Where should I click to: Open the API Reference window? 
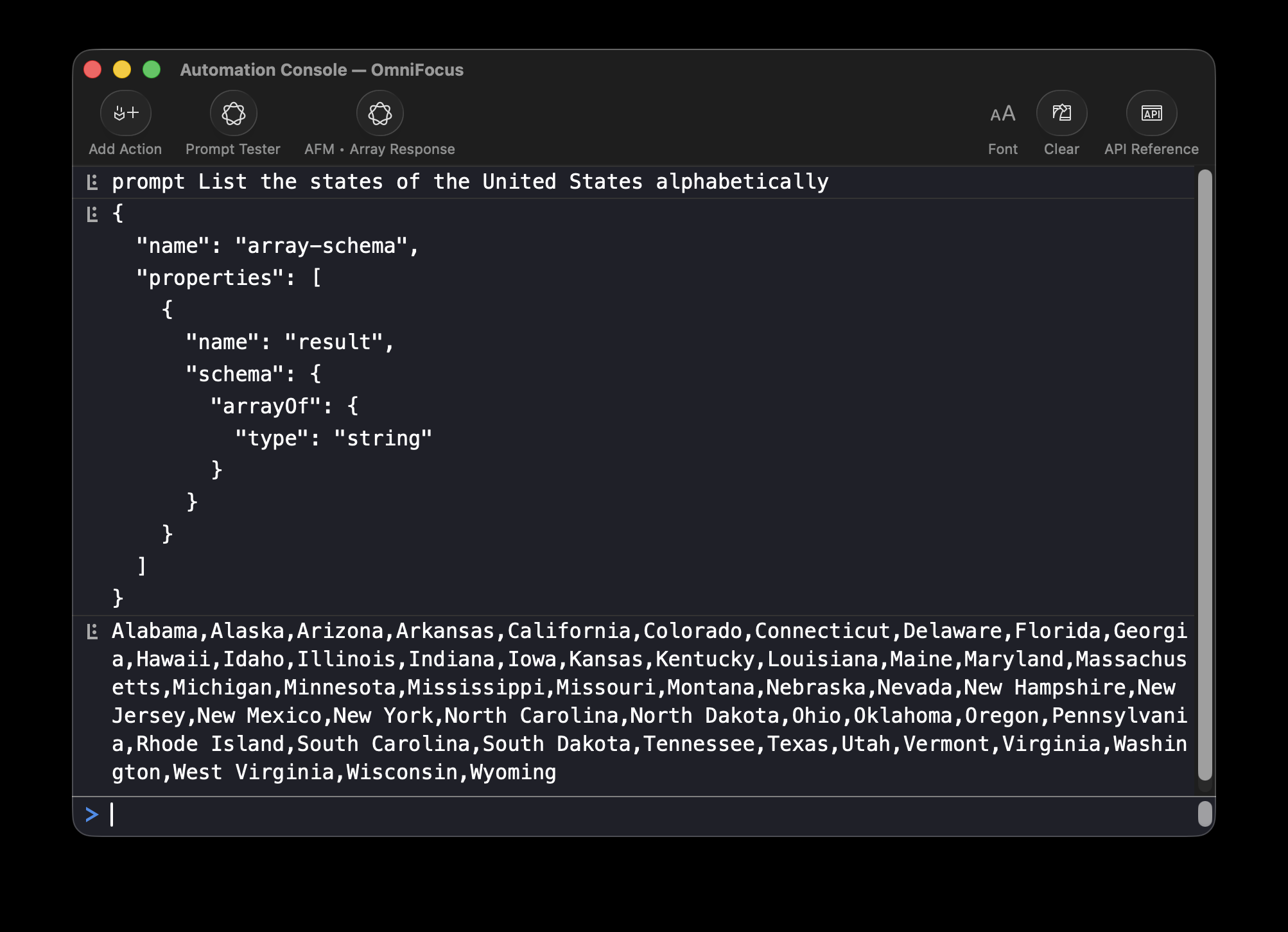coord(1151,114)
